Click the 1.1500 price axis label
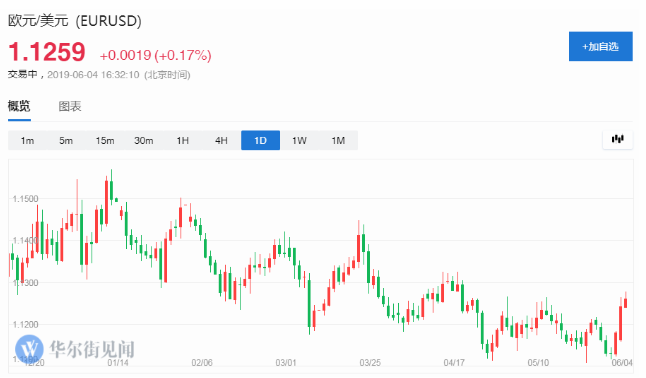Screen dimensions: 646x378 pyautogui.click(x=25, y=199)
